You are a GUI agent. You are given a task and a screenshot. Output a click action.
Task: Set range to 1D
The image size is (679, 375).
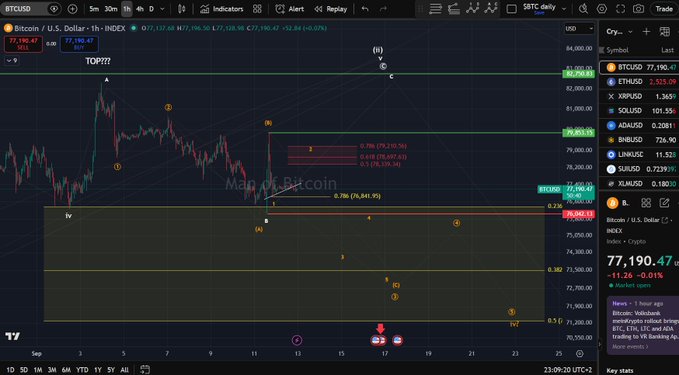[x=10, y=370]
